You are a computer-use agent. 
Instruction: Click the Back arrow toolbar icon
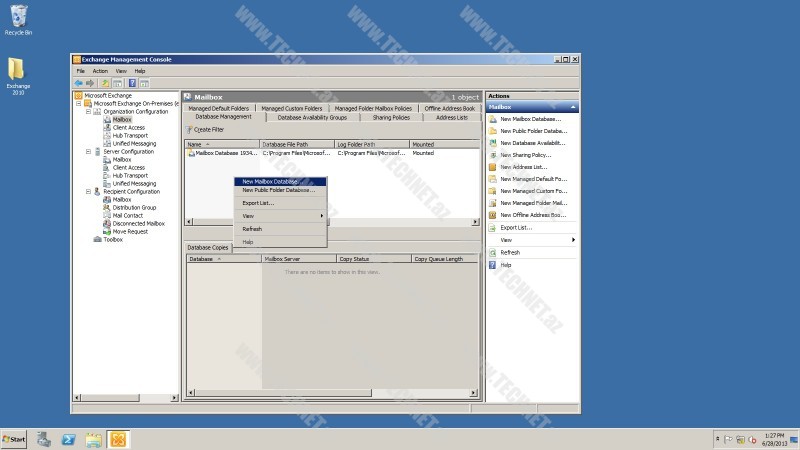tap(79, 83)
